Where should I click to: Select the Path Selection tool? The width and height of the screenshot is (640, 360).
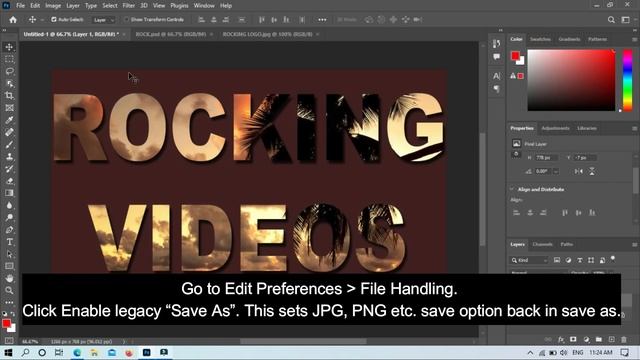coord(9,254)
